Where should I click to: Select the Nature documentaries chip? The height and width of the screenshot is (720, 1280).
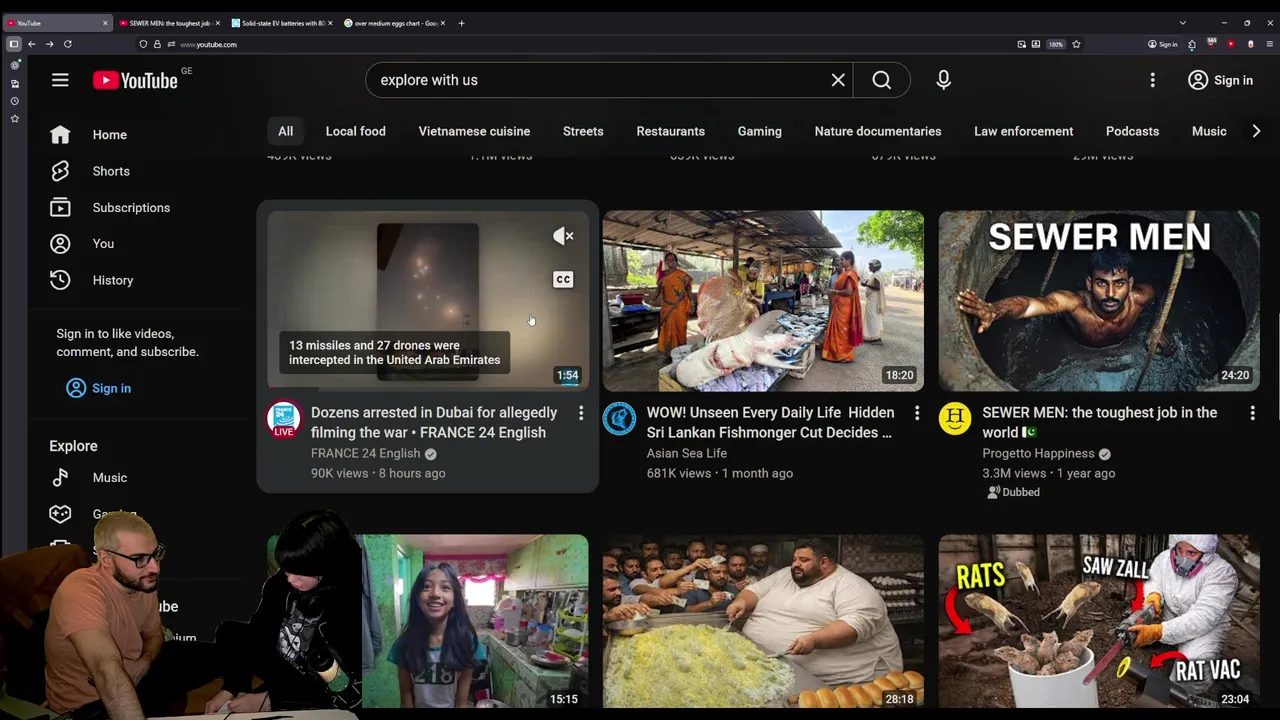tap(878, 131)
